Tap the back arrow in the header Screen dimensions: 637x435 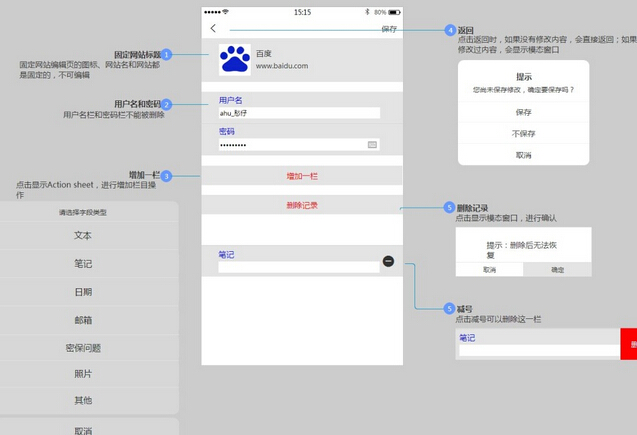coord(213,29)
